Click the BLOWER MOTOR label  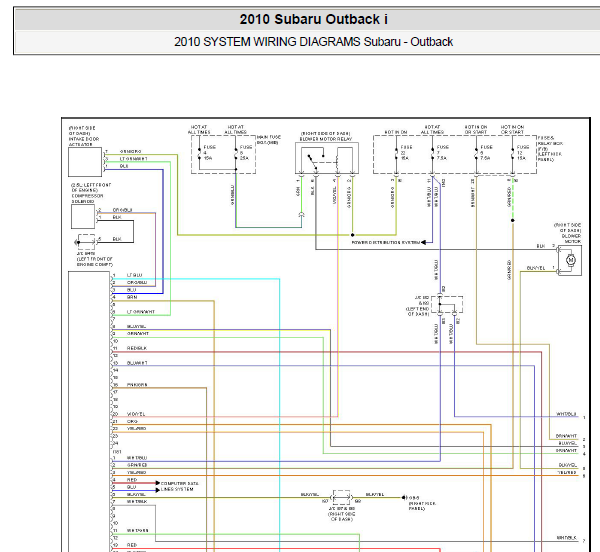tap(568, 233)
